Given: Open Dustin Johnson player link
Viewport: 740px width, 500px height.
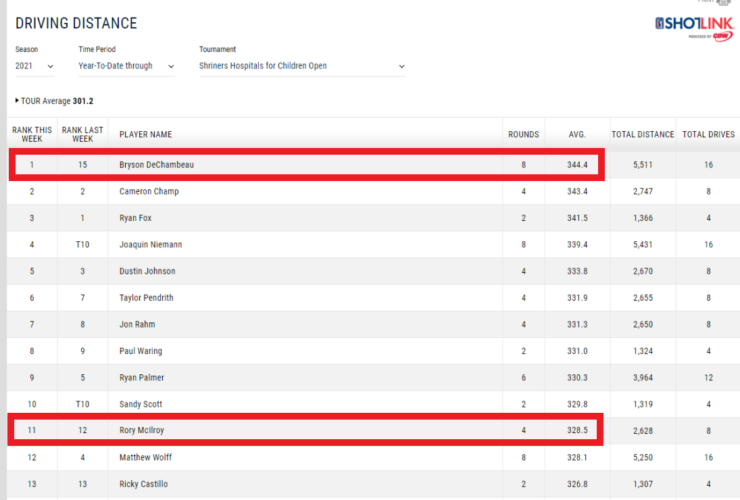Looking at the screenshot, I should point(147,271).
